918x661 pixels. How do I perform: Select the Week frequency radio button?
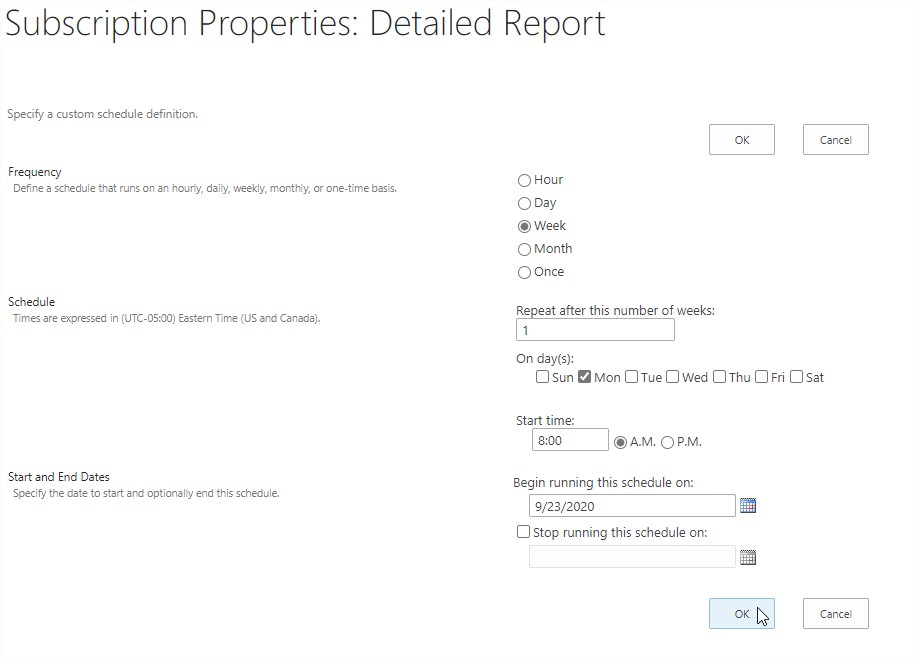tap(524, 226)
